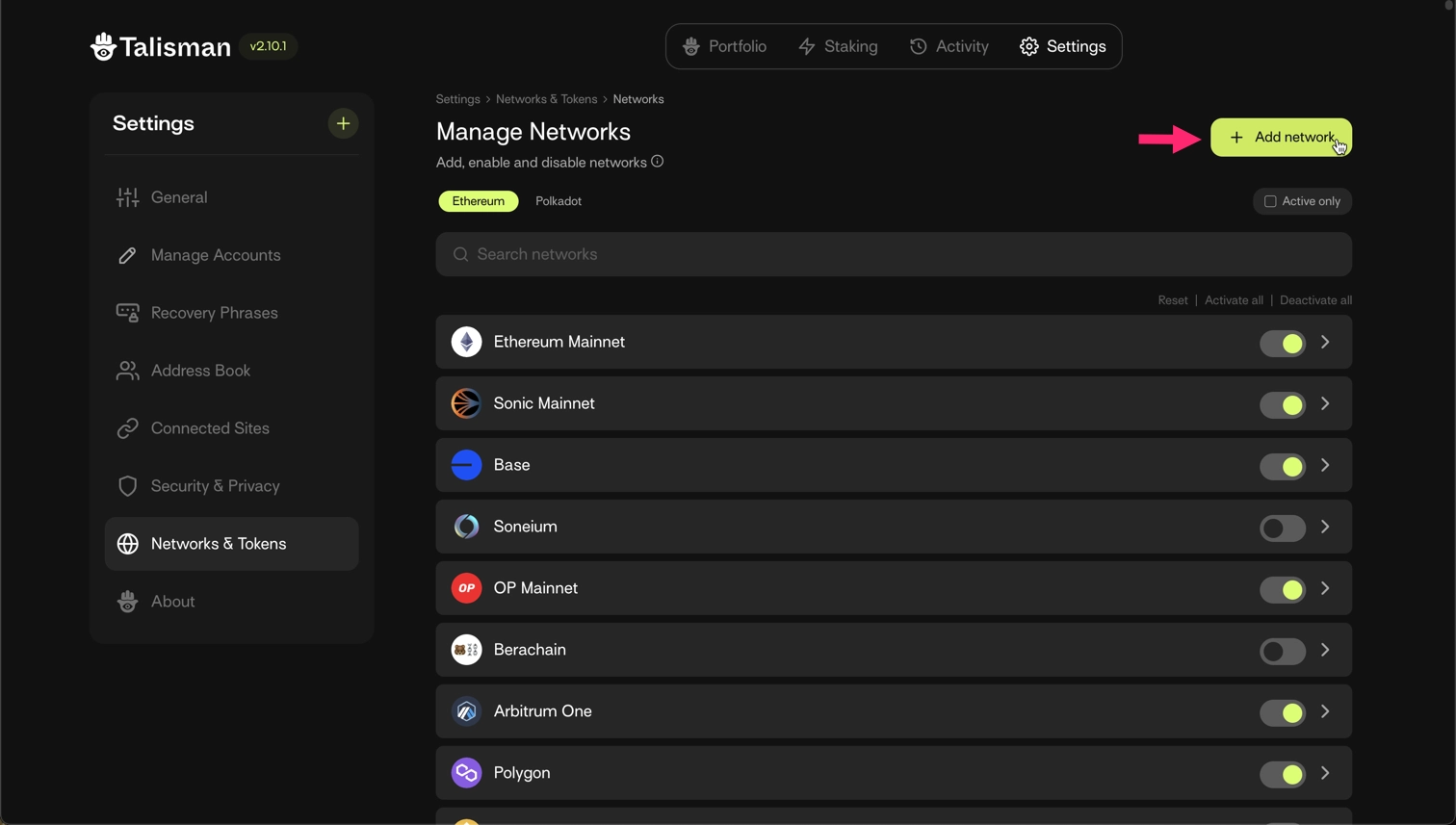The width and height of the screenshot is (1456, 825).
Task: Disable the Polygon network toggle
Action: pos(1283,774)
